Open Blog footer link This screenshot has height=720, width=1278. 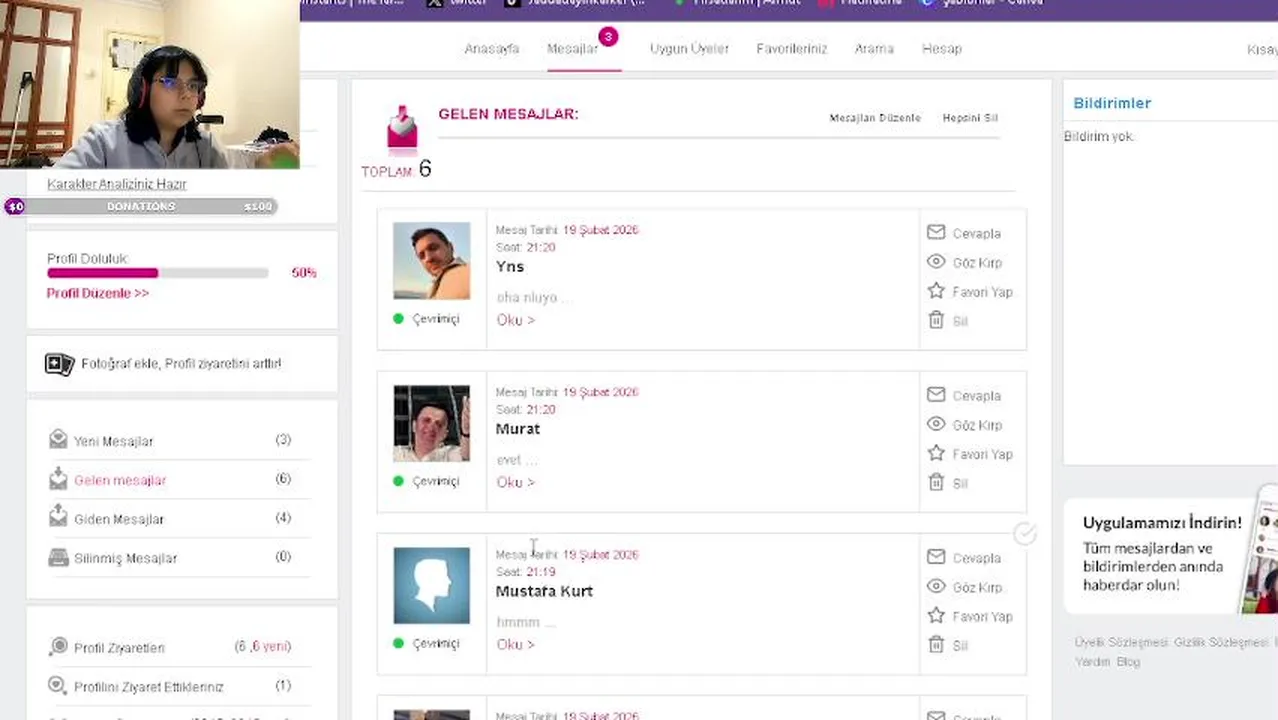coord(1128,662)
